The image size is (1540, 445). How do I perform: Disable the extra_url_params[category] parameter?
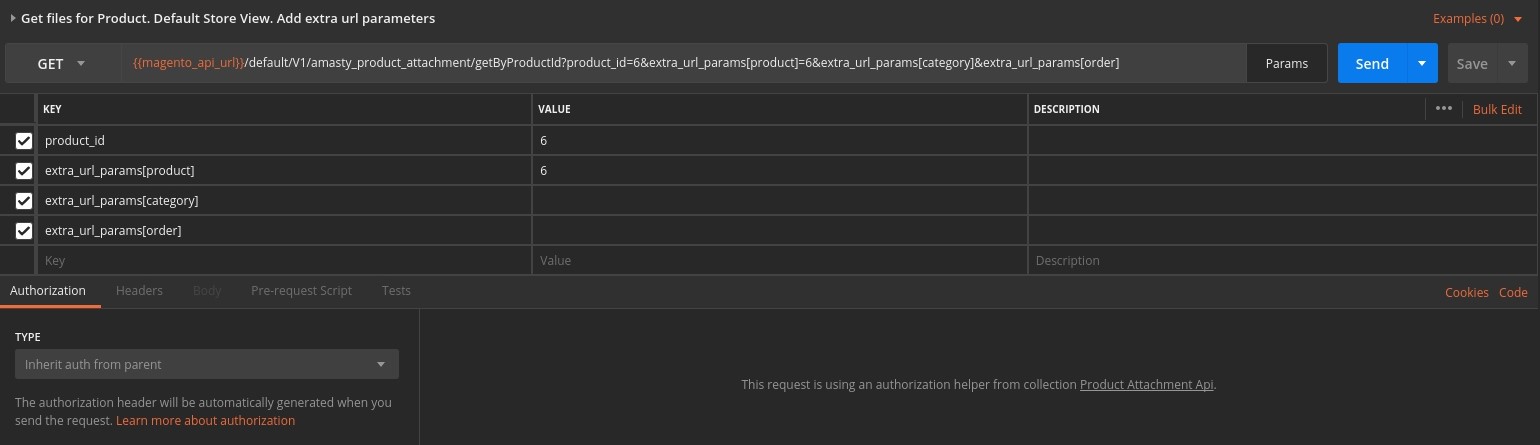pyautogui.click(x=24, y=201)
